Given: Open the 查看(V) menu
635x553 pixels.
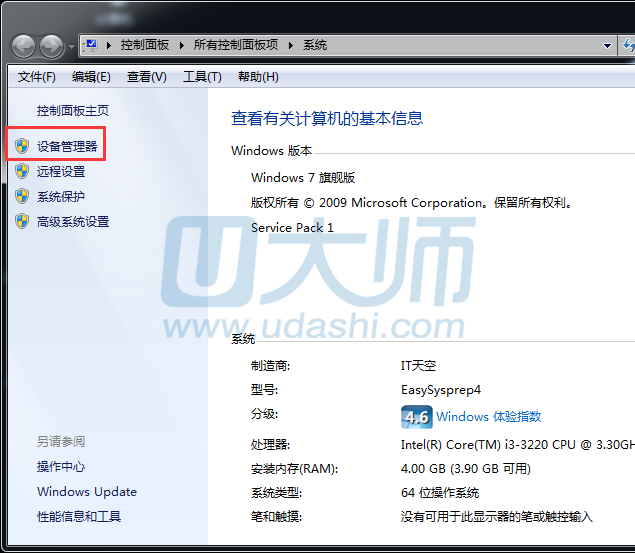Looking at the screenshot, I should click(x=147, y=77).
